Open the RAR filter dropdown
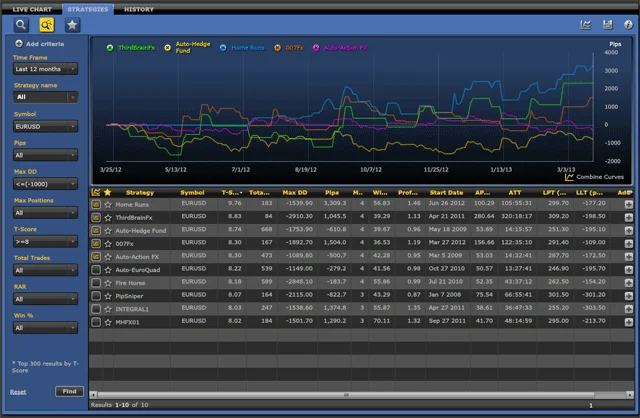Image resolution: width=640 pixels, height=418 pixels. (45, 299)
